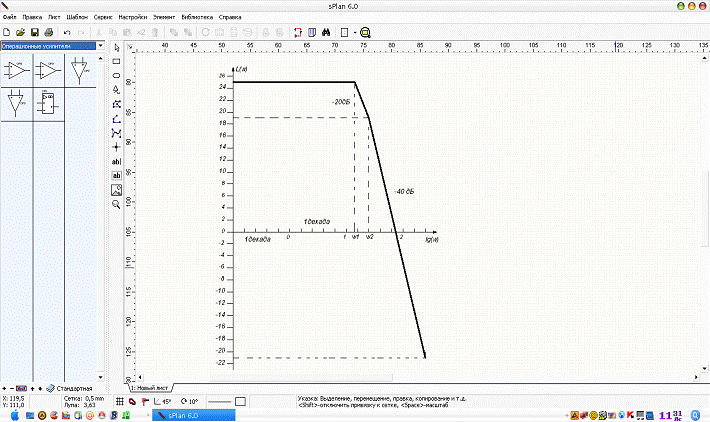Open the search binoculars tool

[325, 32]
